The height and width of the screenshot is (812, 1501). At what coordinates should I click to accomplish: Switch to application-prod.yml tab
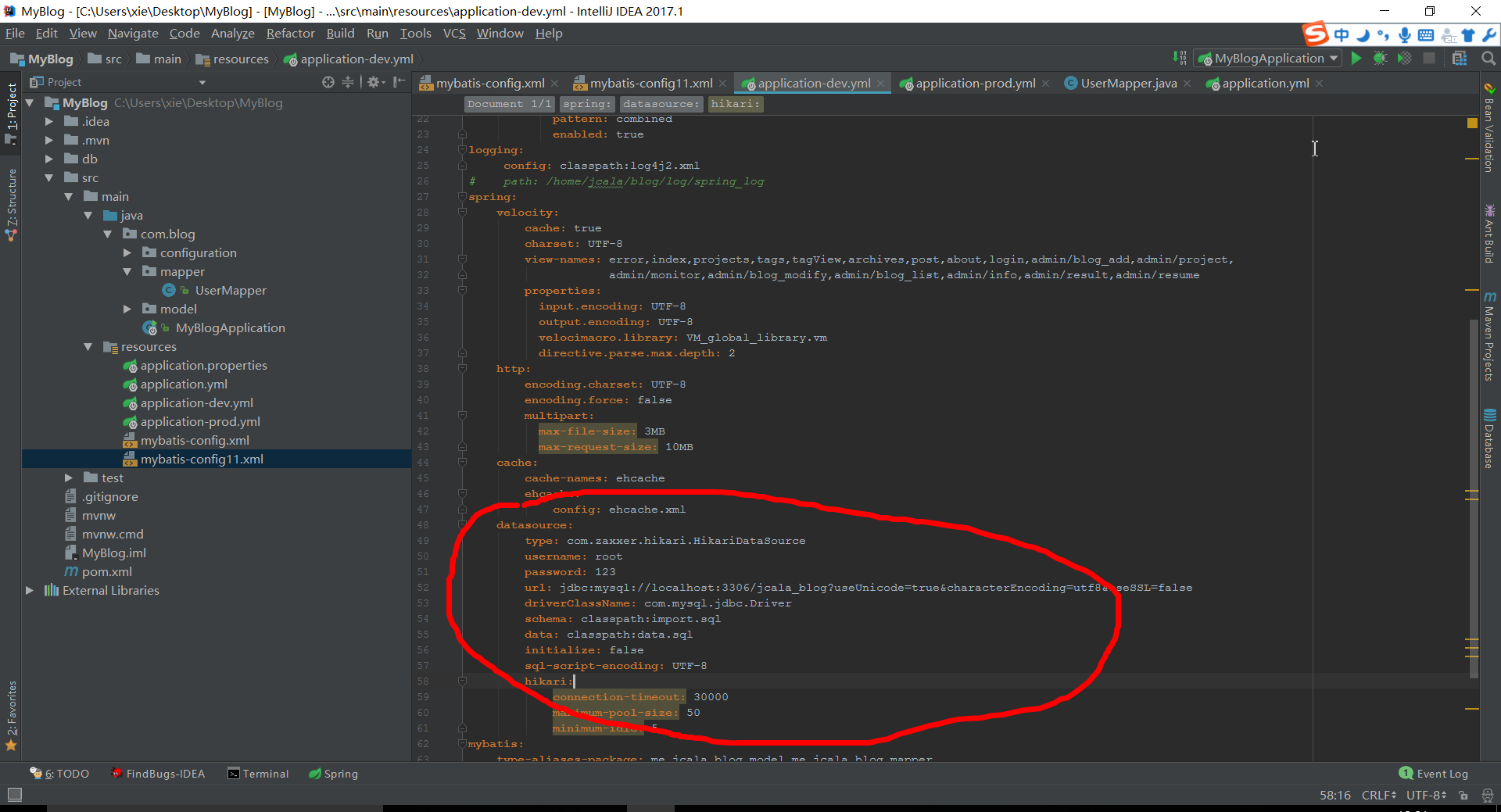pos(976,84)
